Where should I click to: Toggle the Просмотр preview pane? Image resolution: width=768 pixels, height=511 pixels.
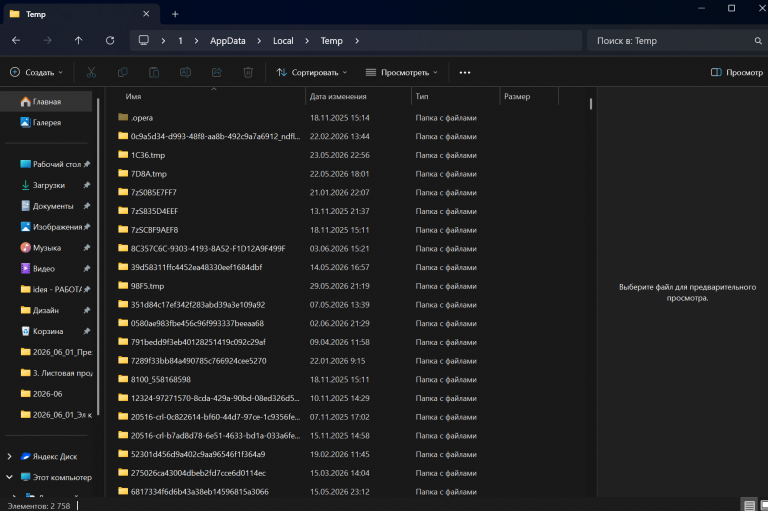(x=737, y=73)
